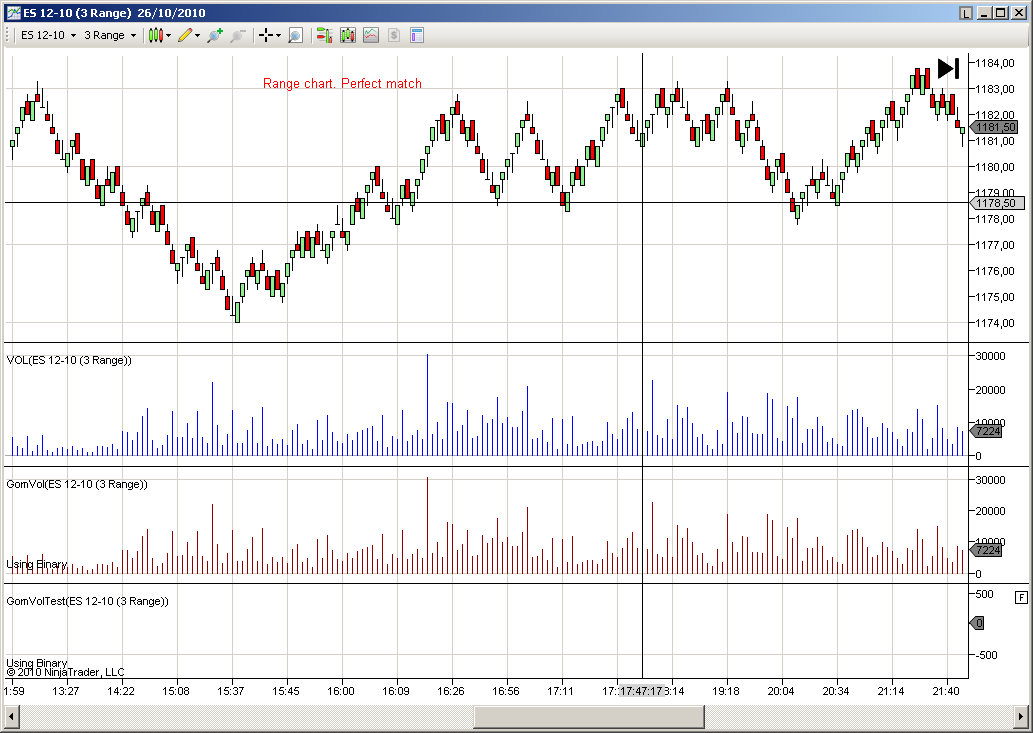The image size is (1033, 733).
Task: Click the 0 value marker on GomVolTest panel
Action: 977,623
